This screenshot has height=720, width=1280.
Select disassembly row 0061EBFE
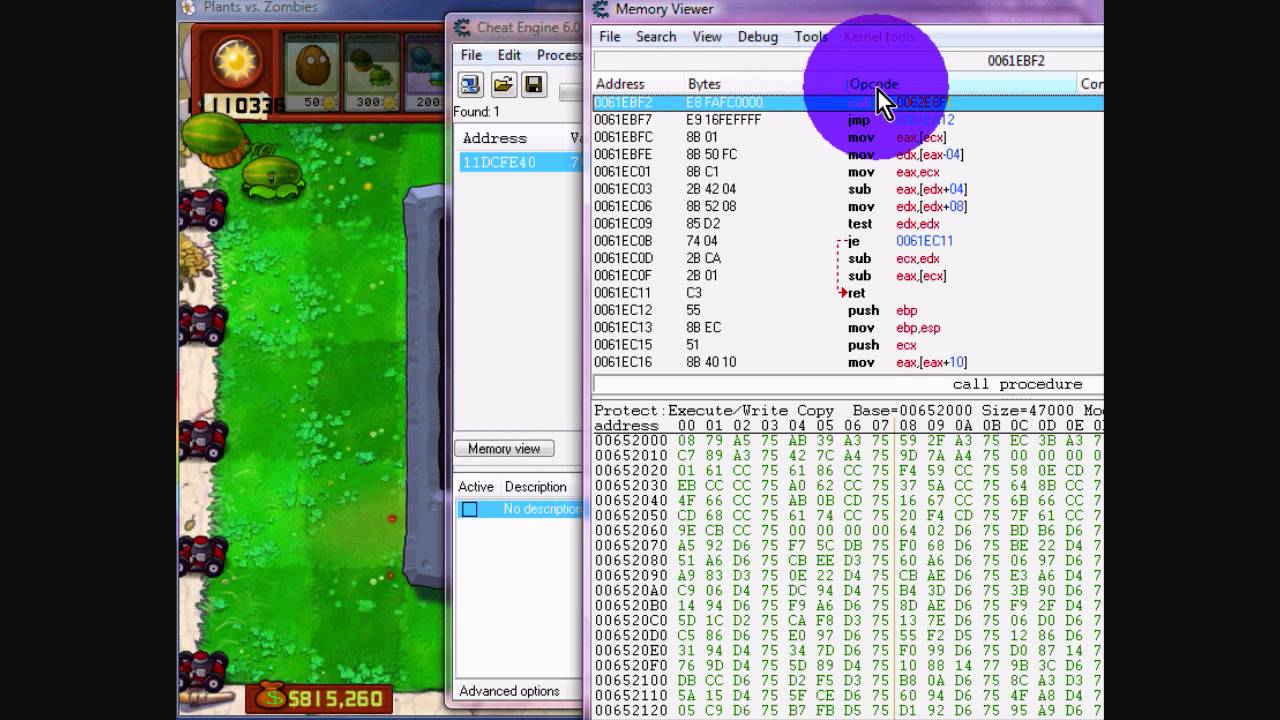pyautogui.click(x=848, y=154)
